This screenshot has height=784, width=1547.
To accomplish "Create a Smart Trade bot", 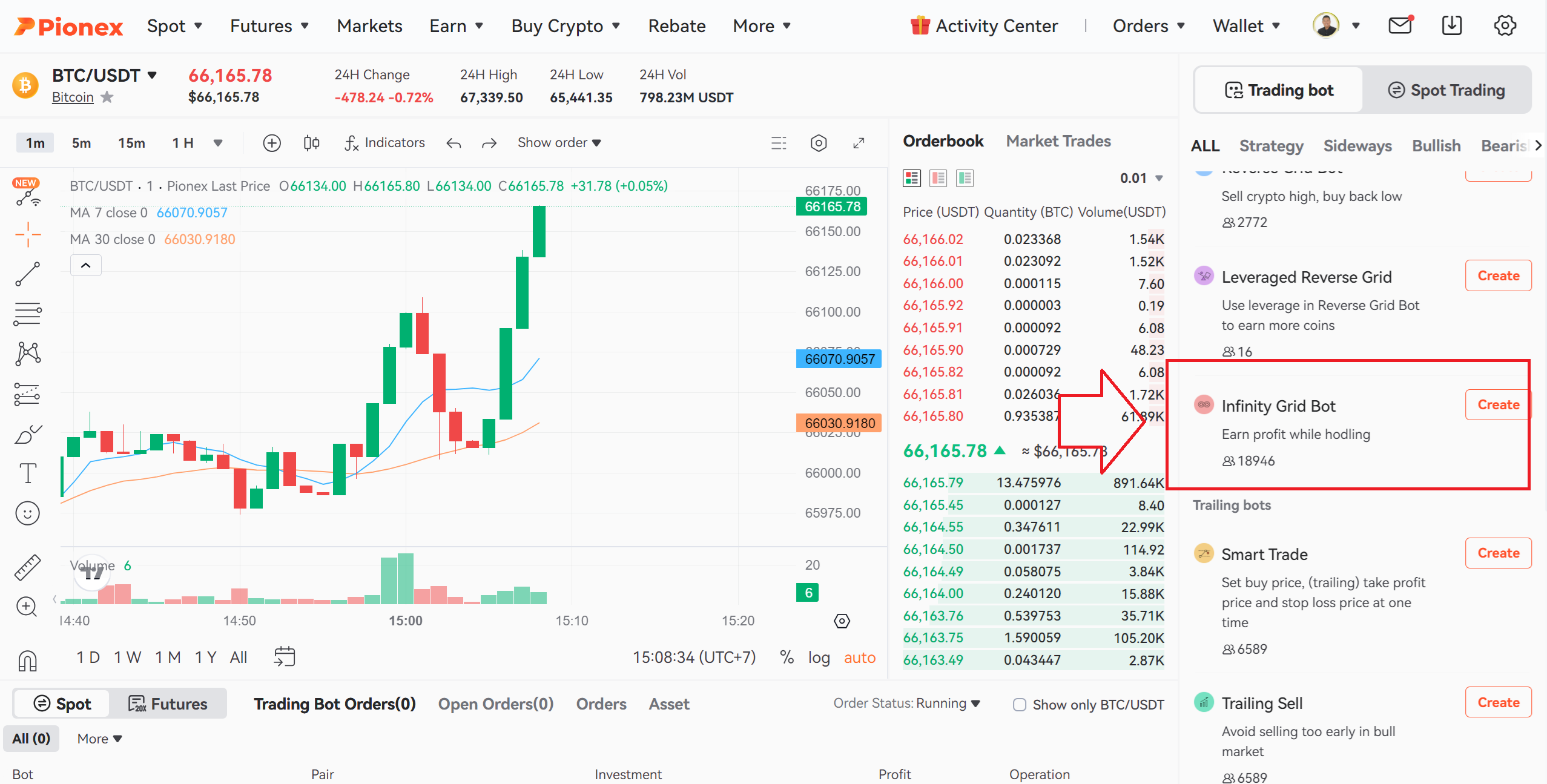I will 1498,553.
